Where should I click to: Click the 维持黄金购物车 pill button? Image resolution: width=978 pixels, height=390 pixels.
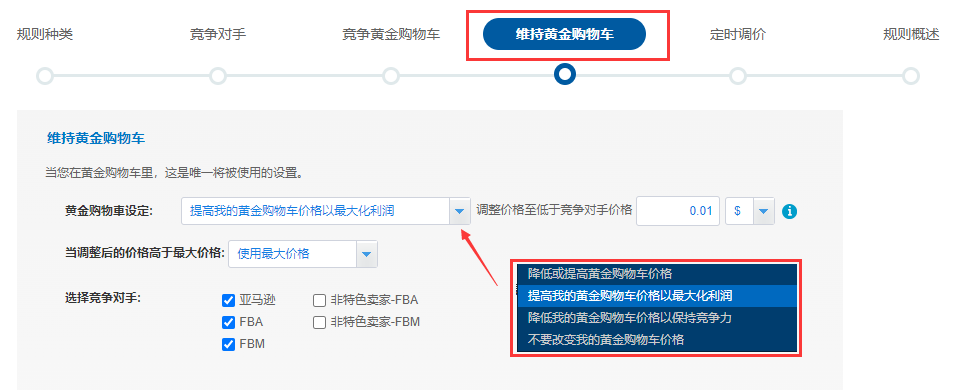coord(564,34)
